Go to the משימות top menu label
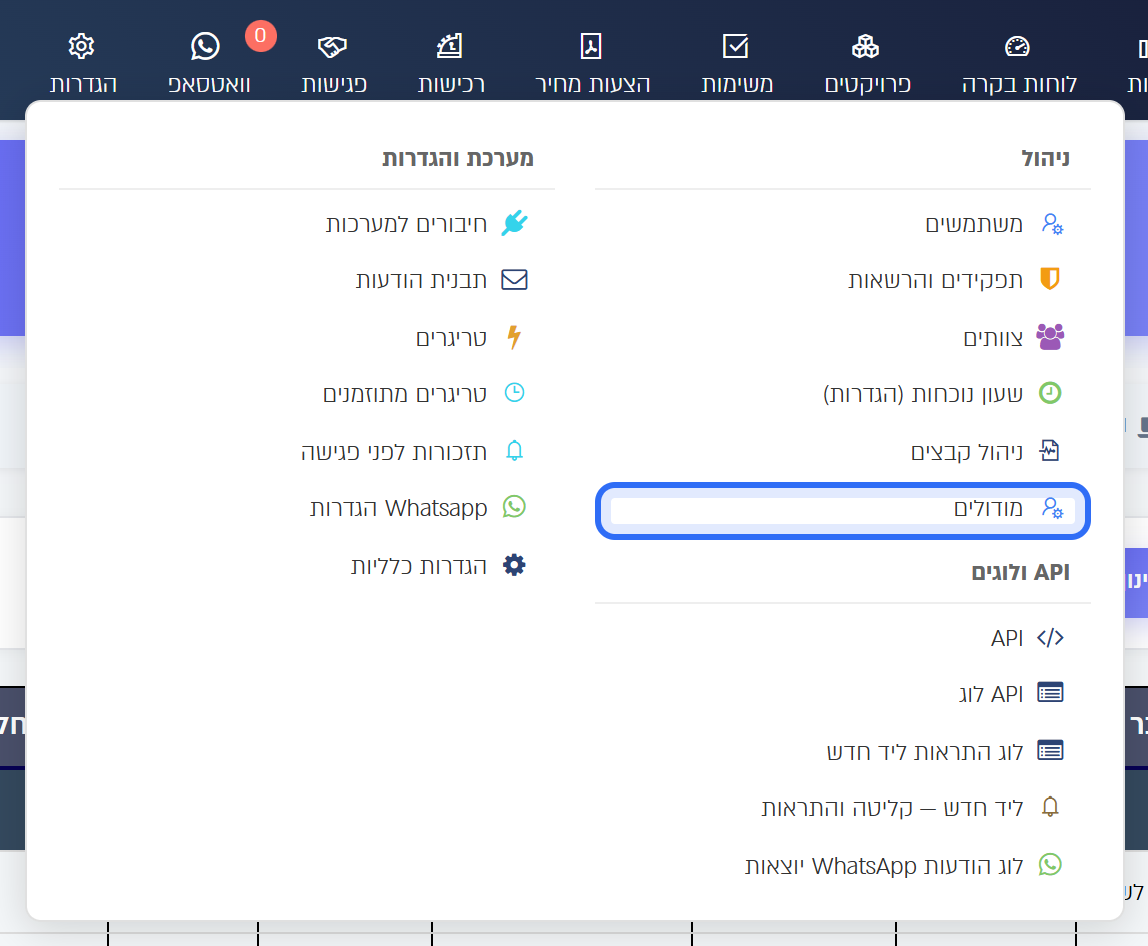This screenshot has height=946, width=1148. [x=737, y=84]
